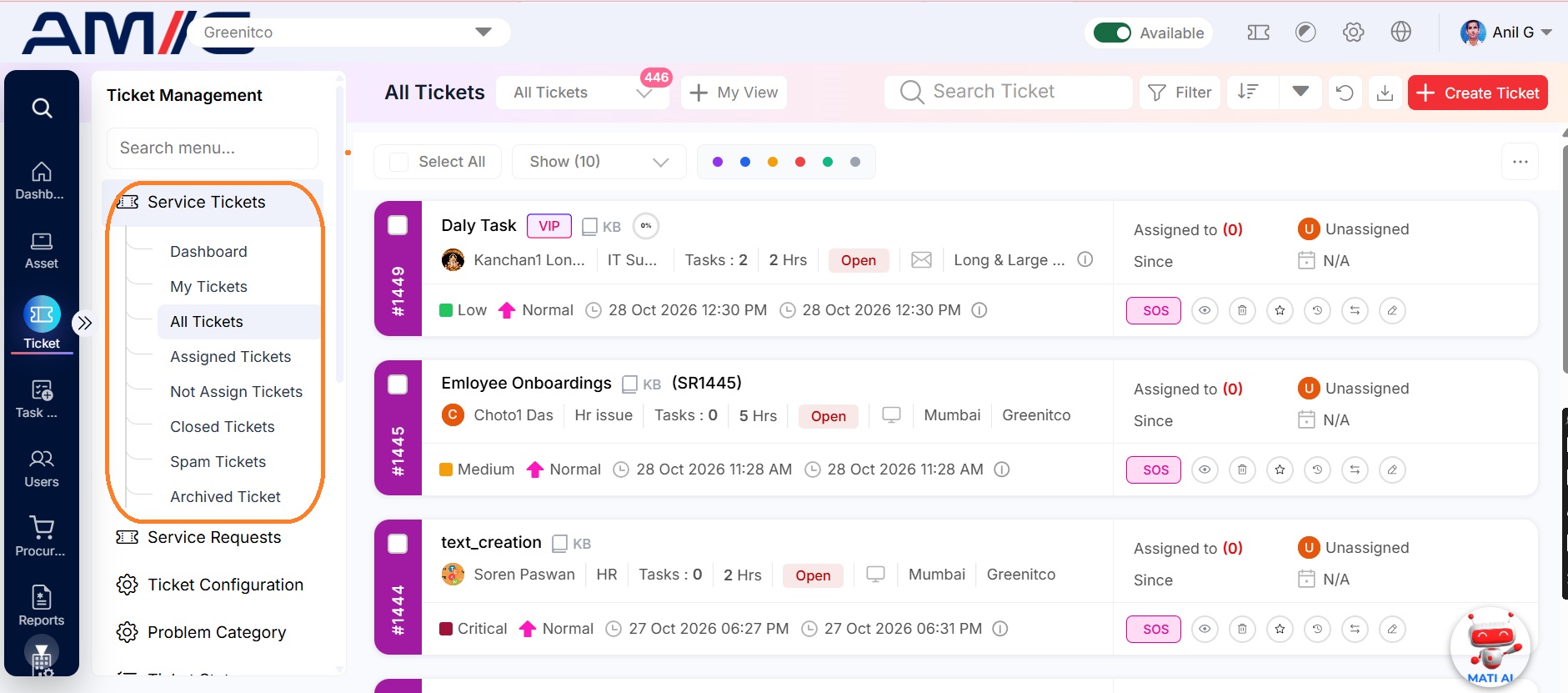Open the Greenitco company dropdown
Screen dimensions: 1568x693
350,33
